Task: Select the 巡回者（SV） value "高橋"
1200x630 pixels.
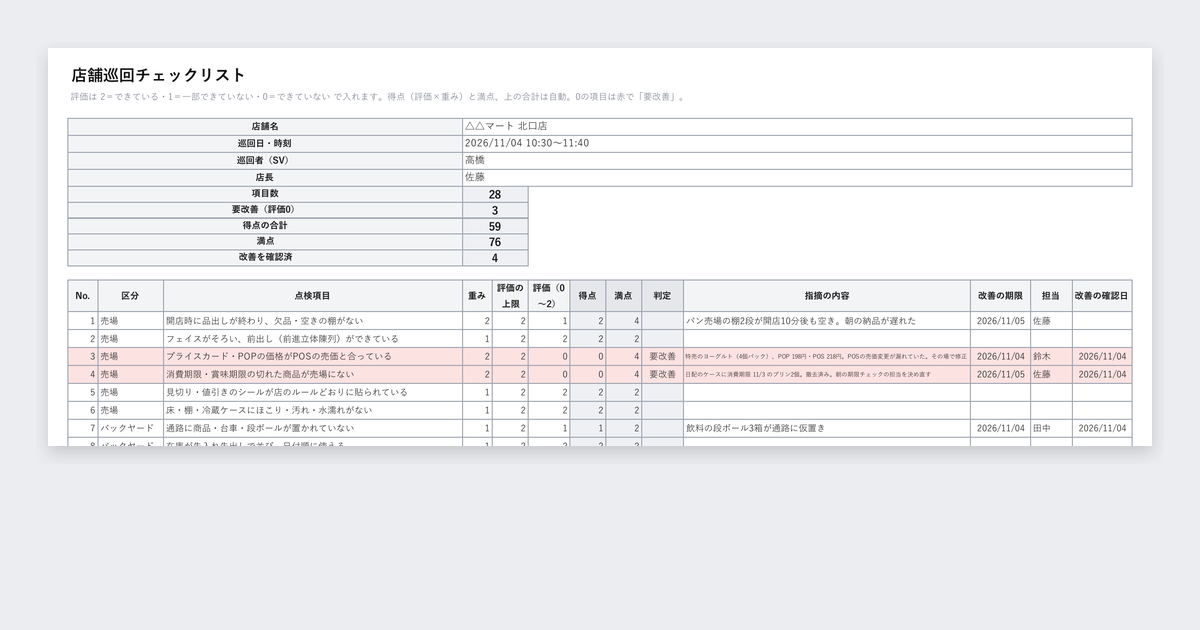Action: 797,160
